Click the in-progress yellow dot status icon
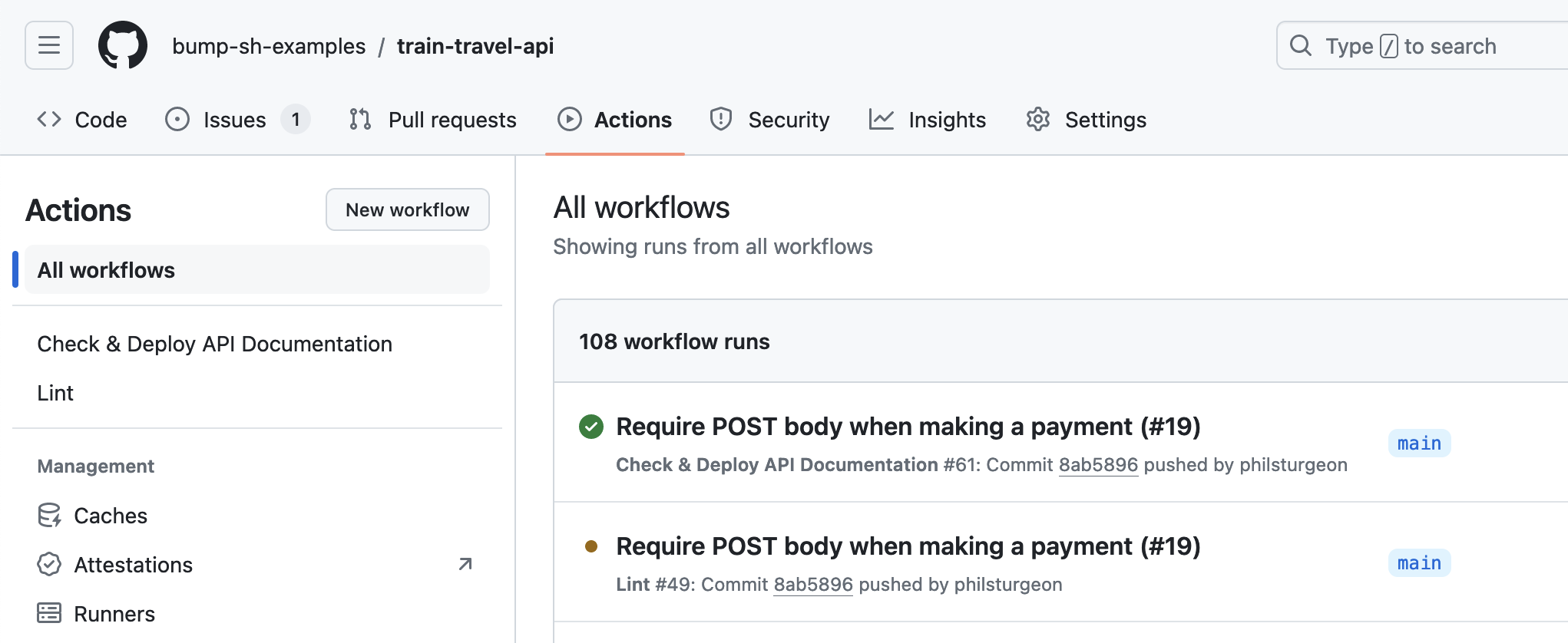1568x643 pixels. point(590,546)
